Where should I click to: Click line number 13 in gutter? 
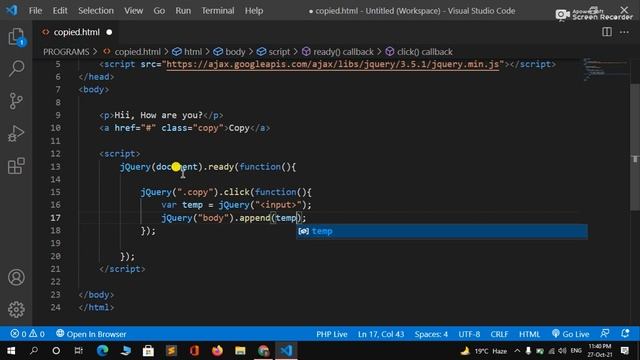(55, 167)
